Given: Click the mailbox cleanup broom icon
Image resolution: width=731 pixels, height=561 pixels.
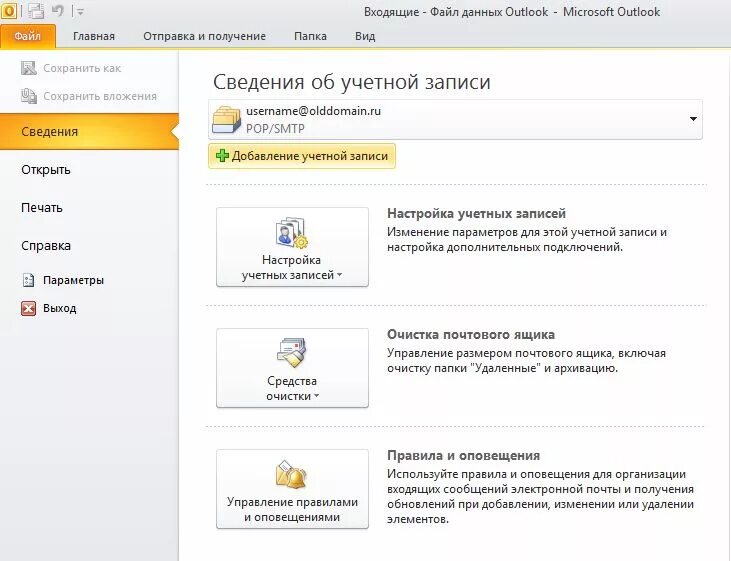Looking at the screenshot, I should click(x=291, y=353).
